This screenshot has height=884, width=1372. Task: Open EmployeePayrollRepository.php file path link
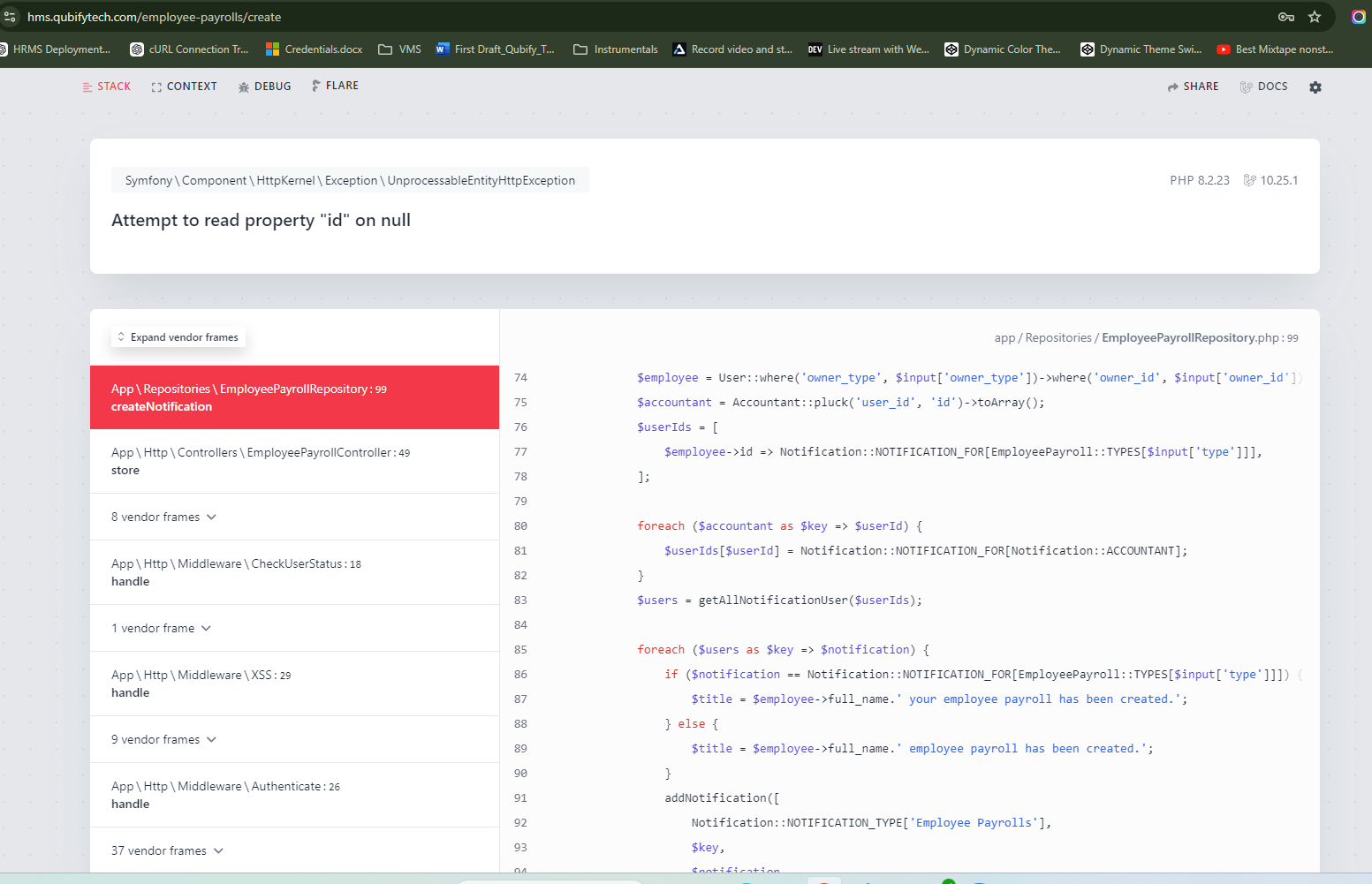pyautogui.click(x=1146, y=337)
